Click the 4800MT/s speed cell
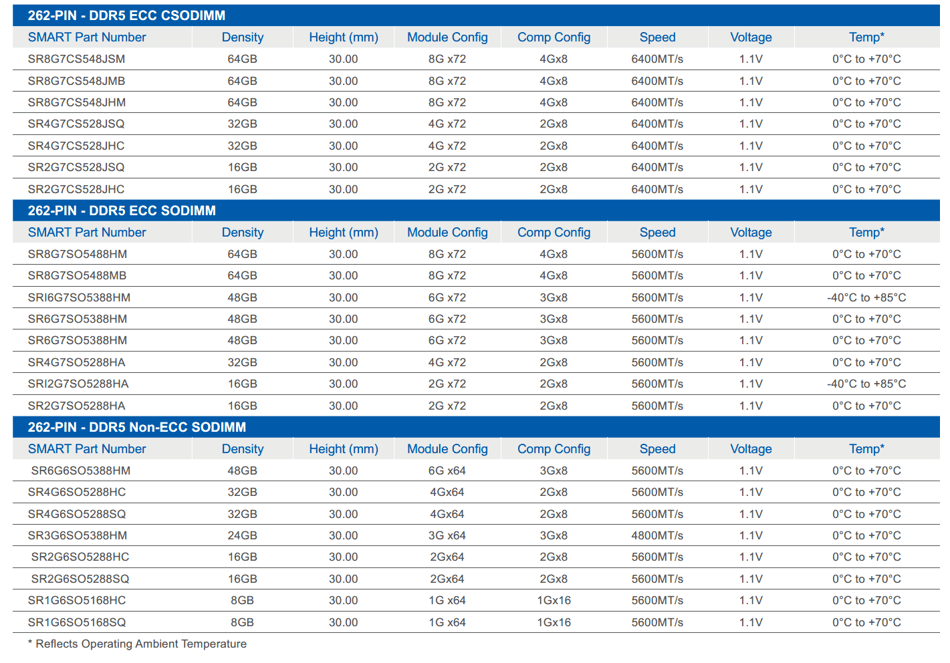This screenshot has height=663, width=950. pyautogui.click(x=657, y=536)
